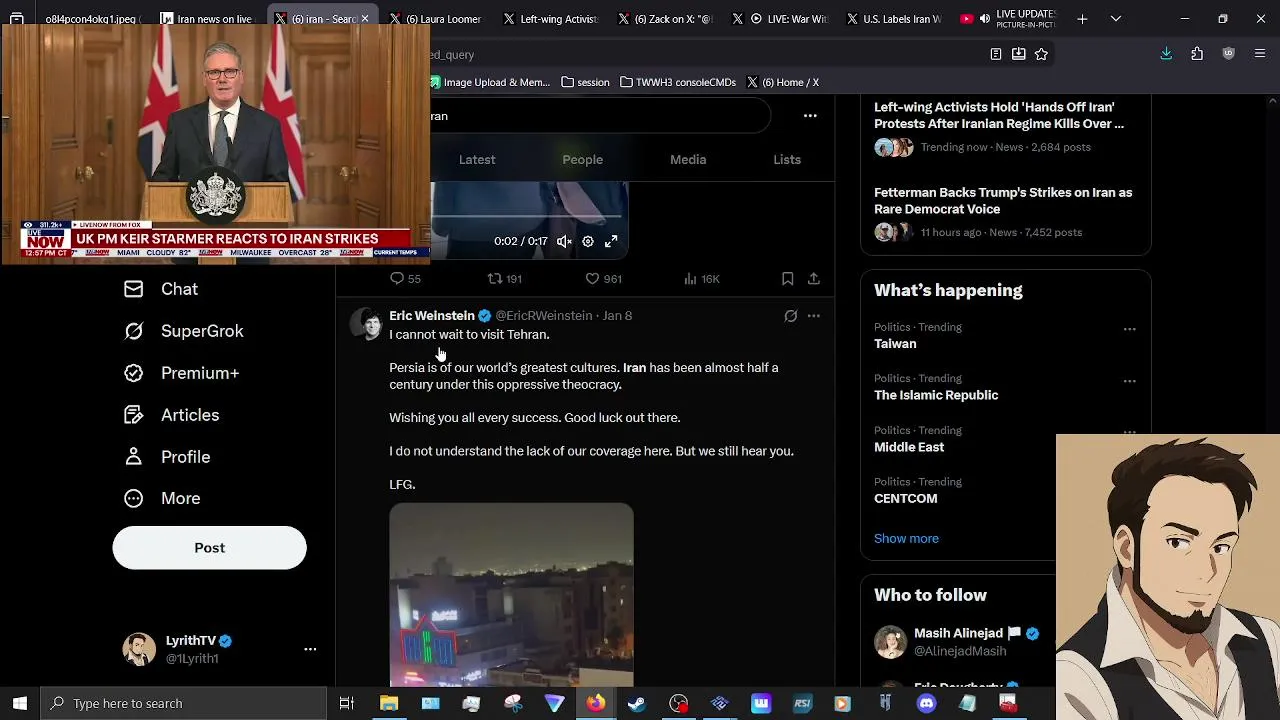Open the Middle East trending topic
1280x720 pixels.
pyautogui.click(x=909, y=448)
